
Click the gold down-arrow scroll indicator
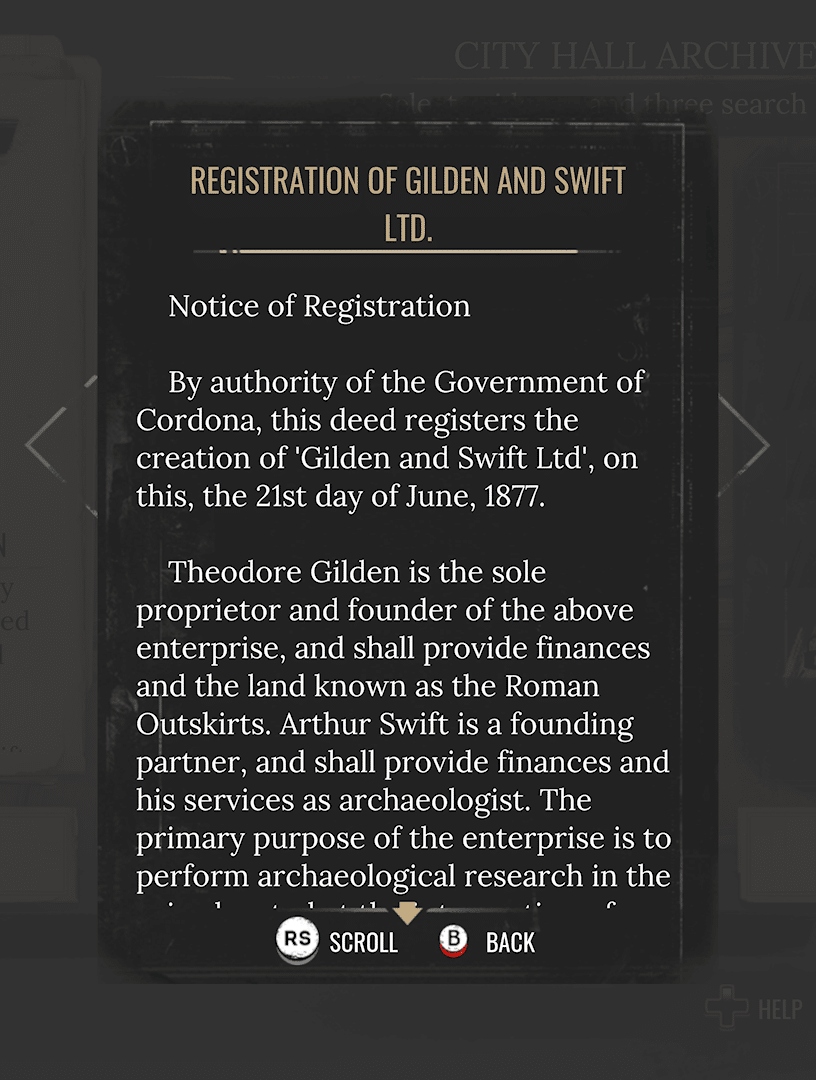click(408, 913)
